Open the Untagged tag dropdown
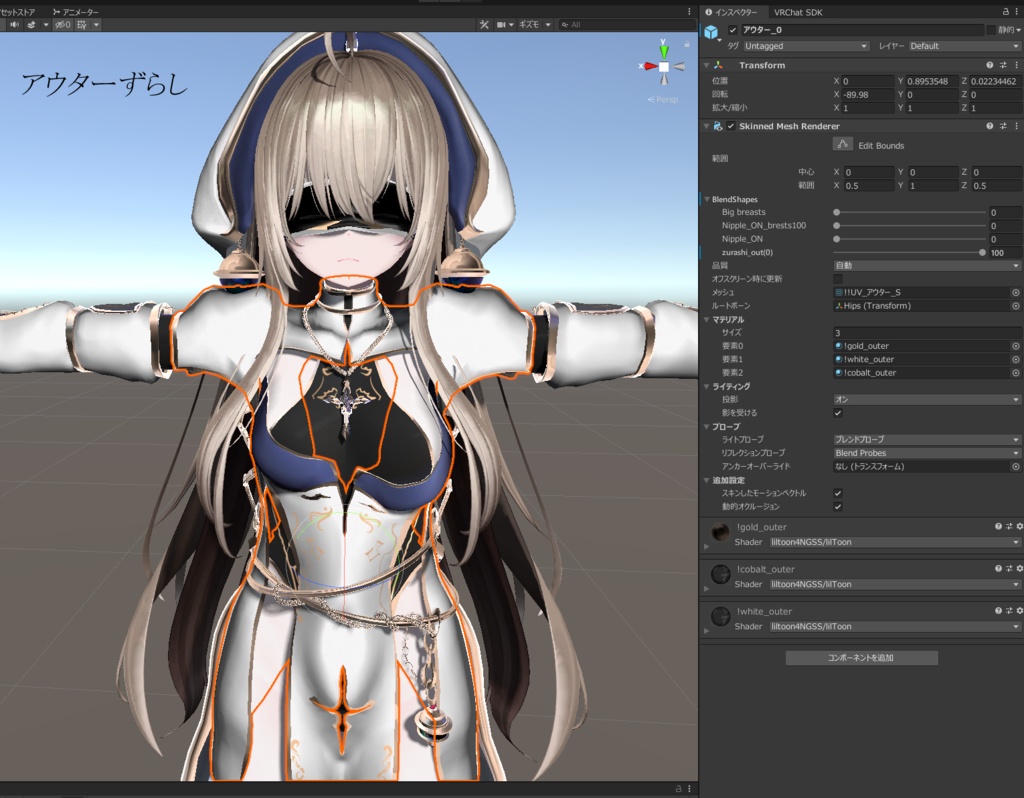 (806, 46)
